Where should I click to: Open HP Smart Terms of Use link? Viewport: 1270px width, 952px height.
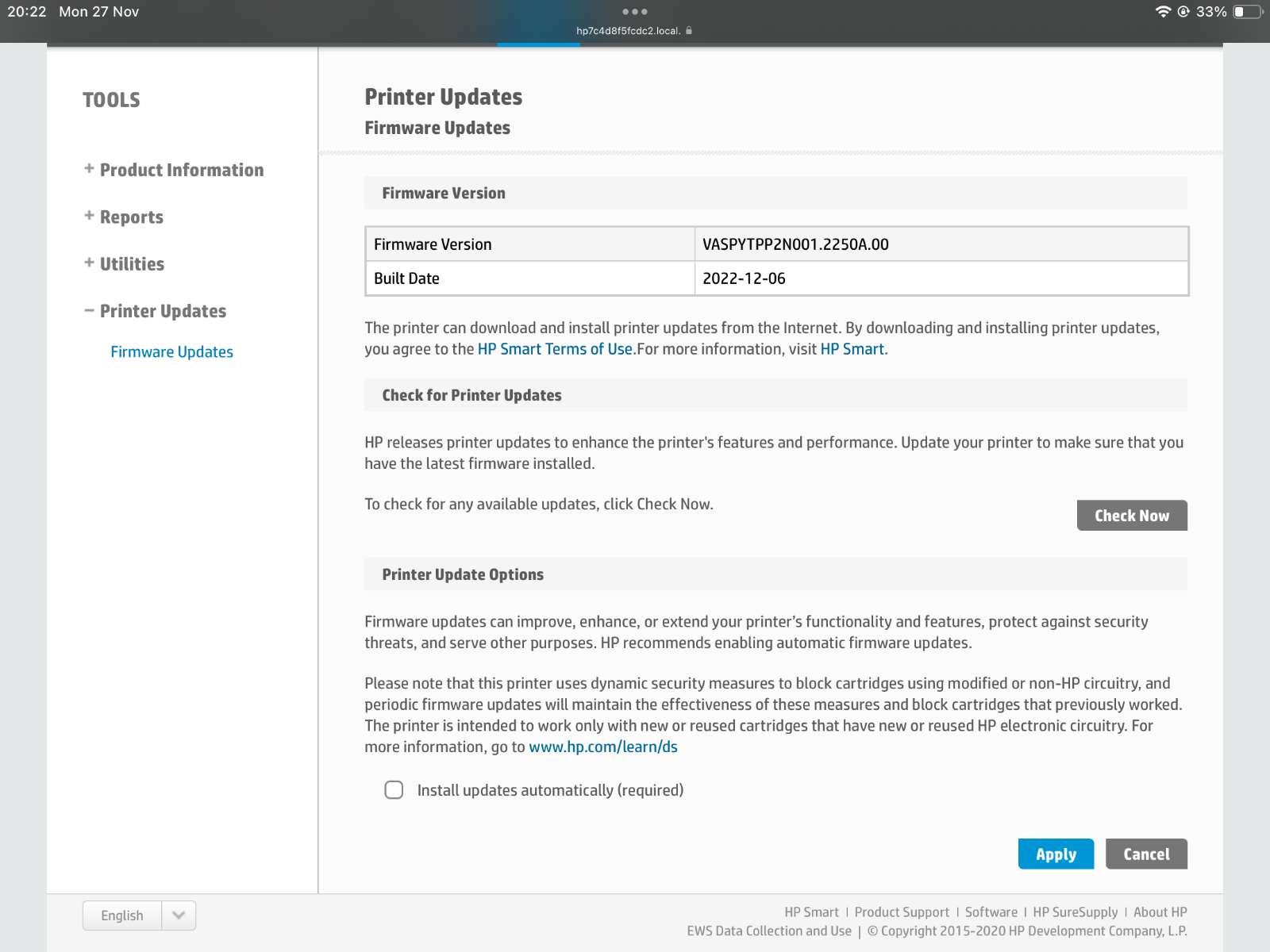[x=555, y=349]
